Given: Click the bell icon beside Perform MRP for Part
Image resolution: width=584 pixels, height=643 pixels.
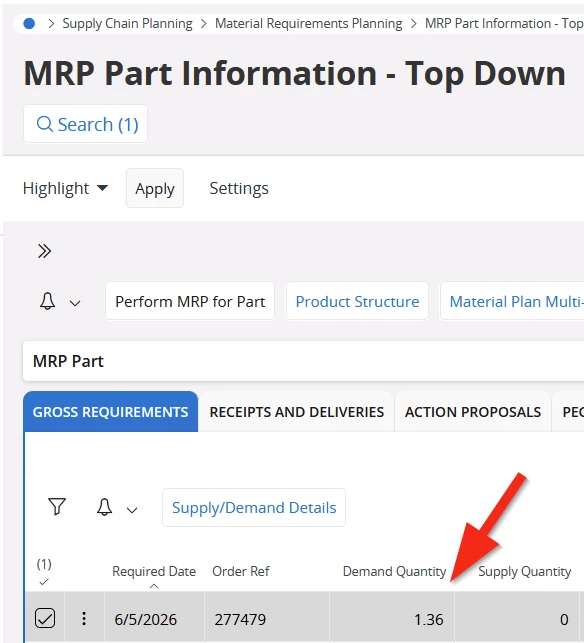Looking at the screenshot, I should (48, 301).
